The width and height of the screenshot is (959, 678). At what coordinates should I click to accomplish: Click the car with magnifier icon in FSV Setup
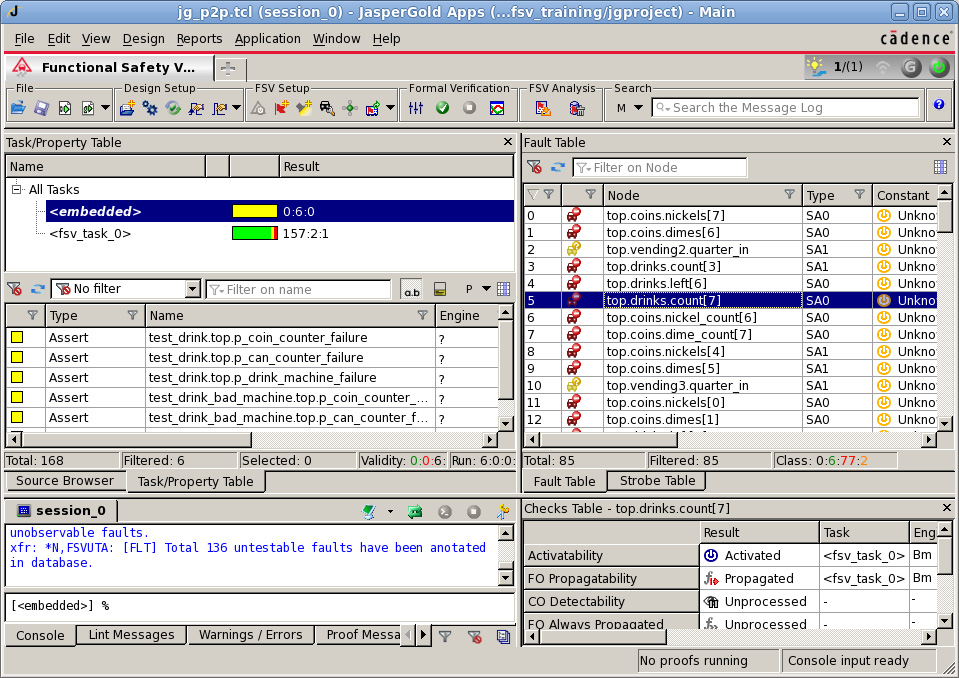pyautogui.click(x=327, y=108)
